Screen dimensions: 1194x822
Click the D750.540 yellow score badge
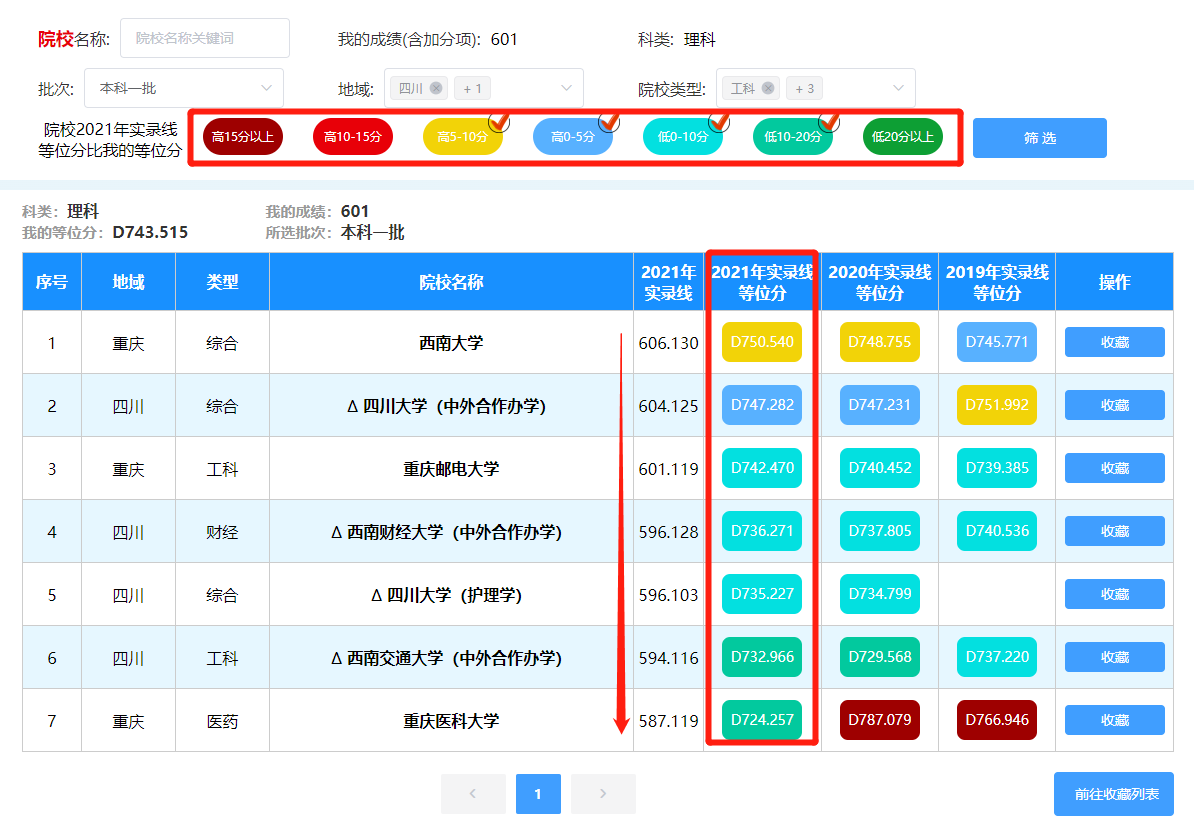[762, 342]
